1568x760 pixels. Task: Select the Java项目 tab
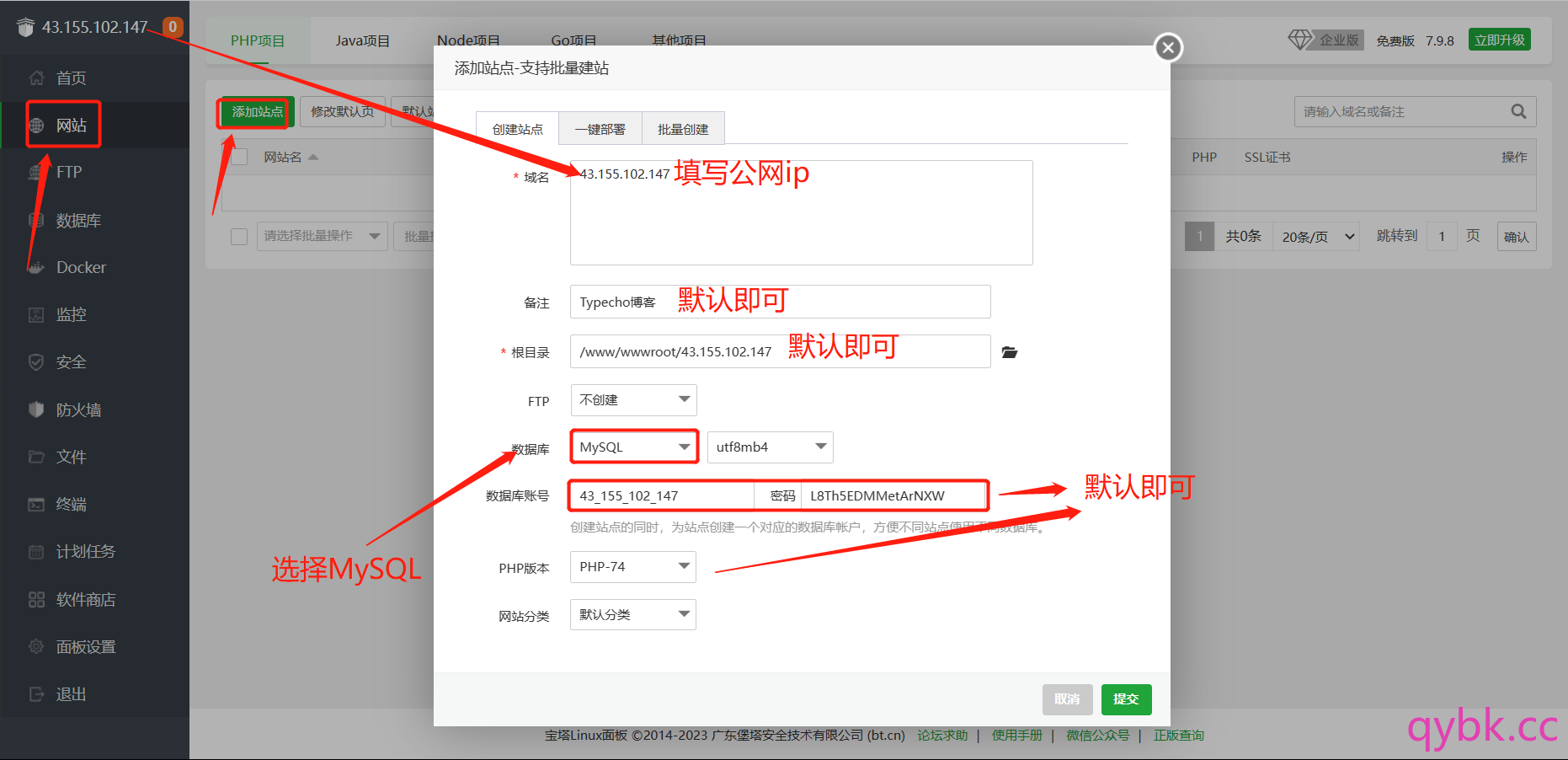362,40
